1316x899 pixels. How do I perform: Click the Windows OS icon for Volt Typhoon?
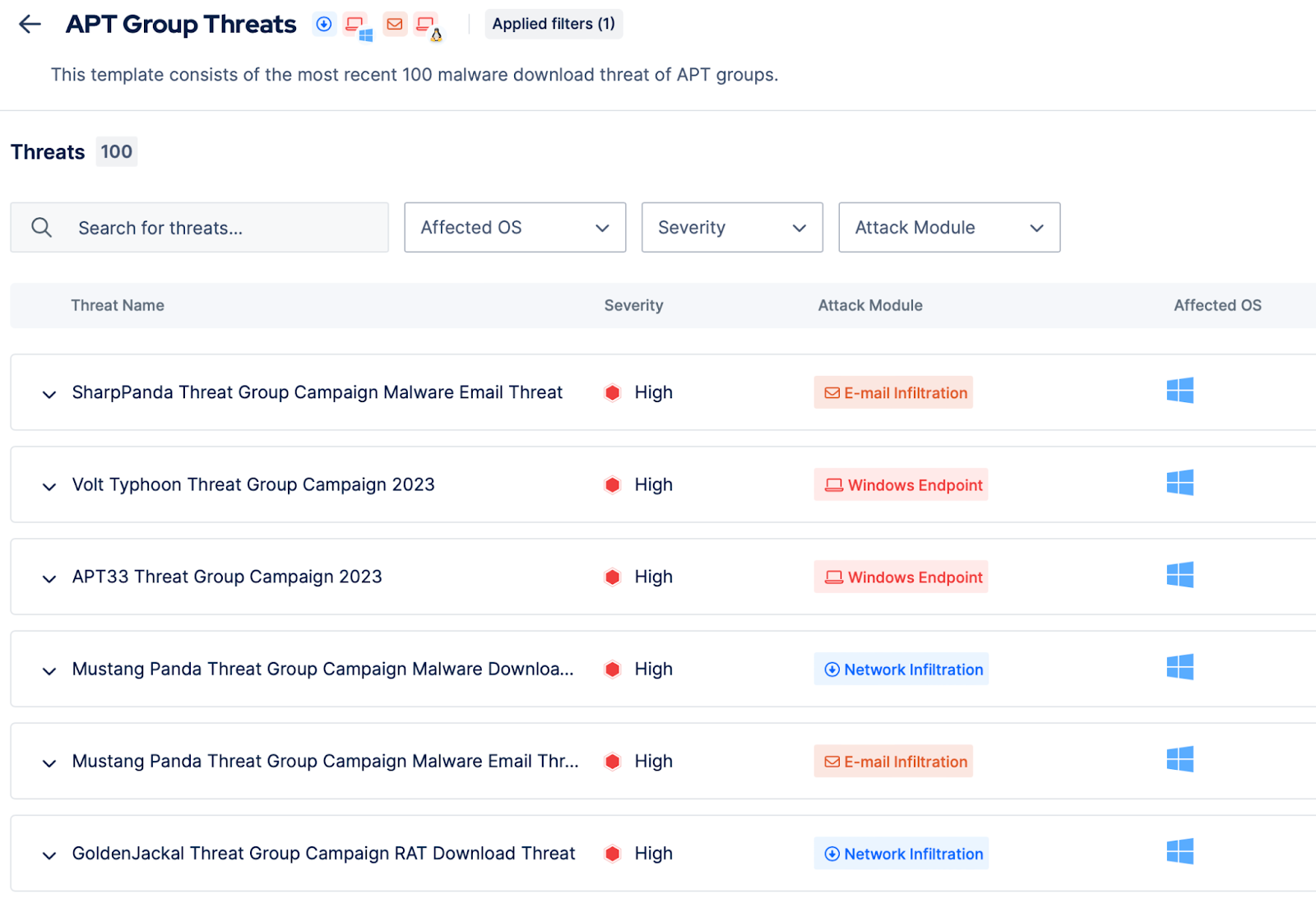pyautogui.click(x=1179, y=482)
